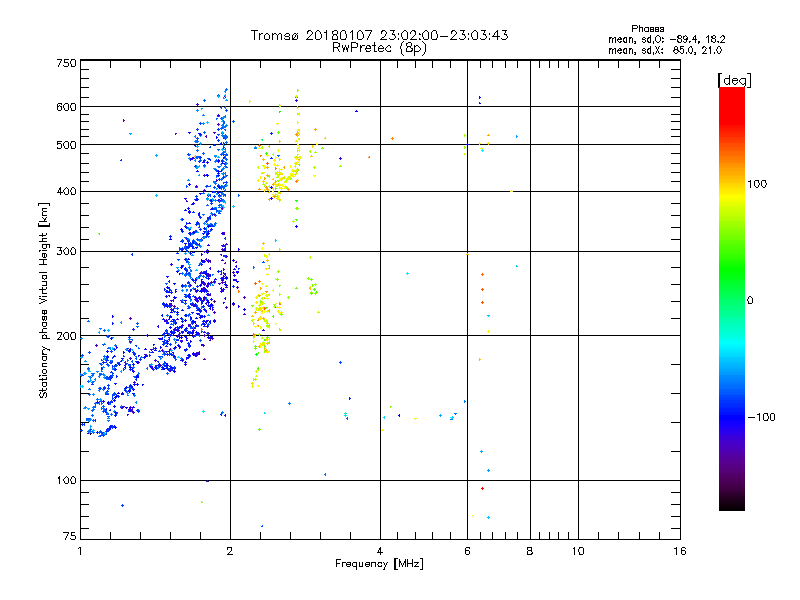Click the 'mean, sd,O: -89.4, 18.2' text
The image size is (800, 600).
click(x=666, y=39)
